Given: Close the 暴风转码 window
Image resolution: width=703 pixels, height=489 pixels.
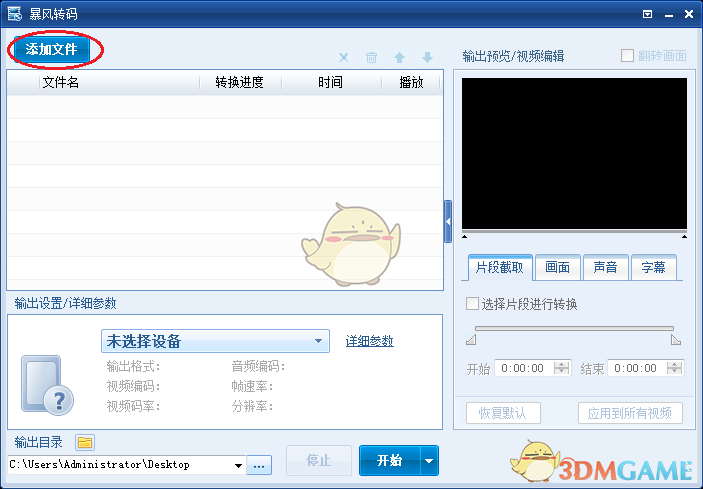Looking at the screenshot, I should click(x=690, y=14).
